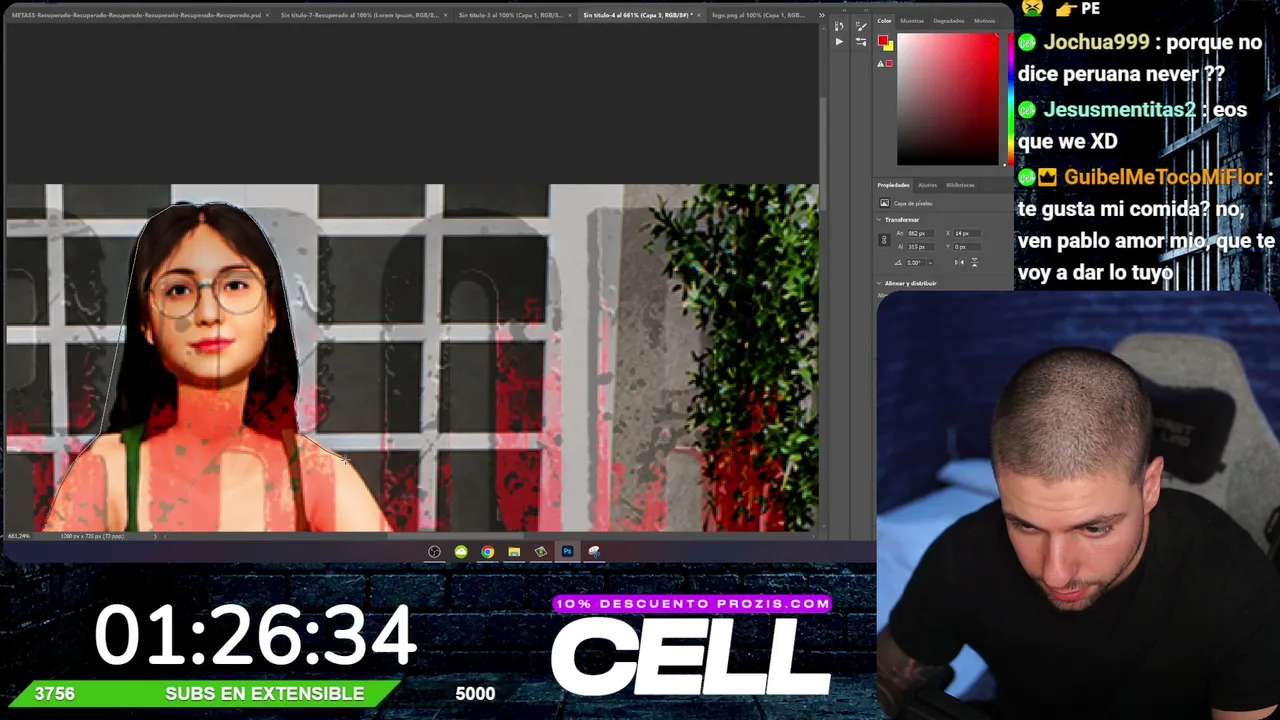
Task: Switch to the logo.png document tab
Action: click(758, 15)
